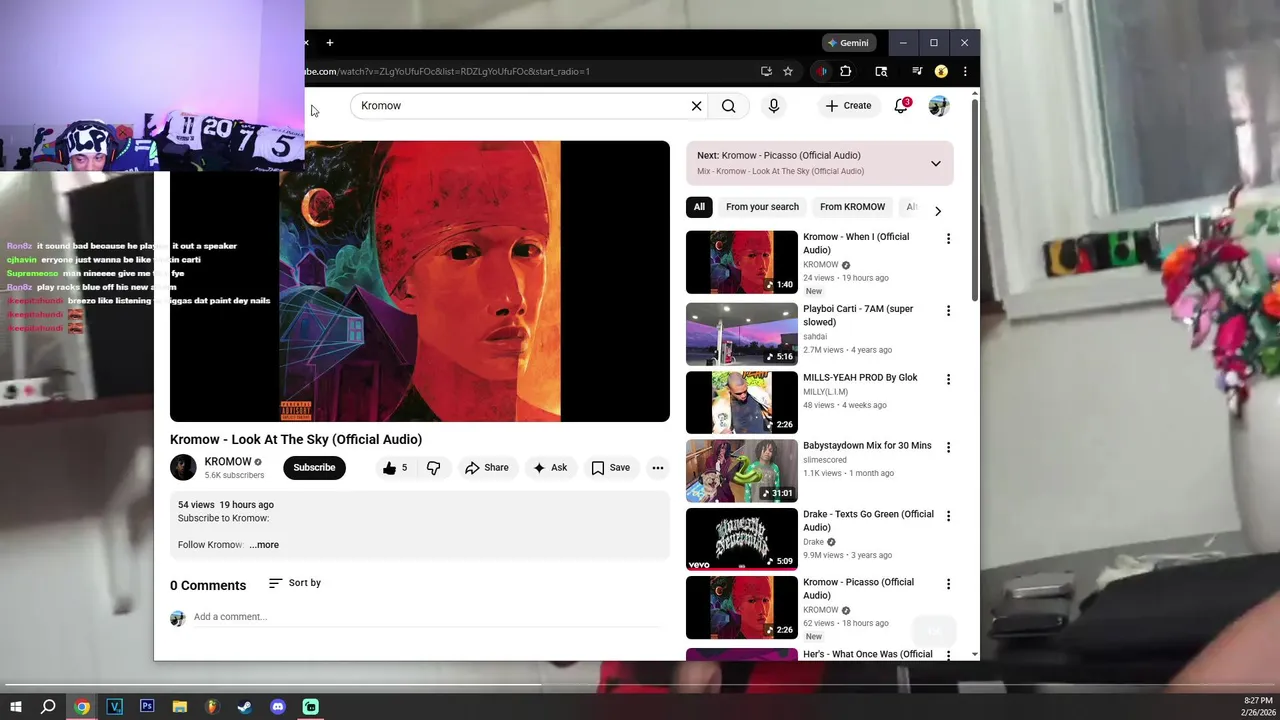
Task: Open more actions ellipsis under video
Action: (x=658, y=468)
